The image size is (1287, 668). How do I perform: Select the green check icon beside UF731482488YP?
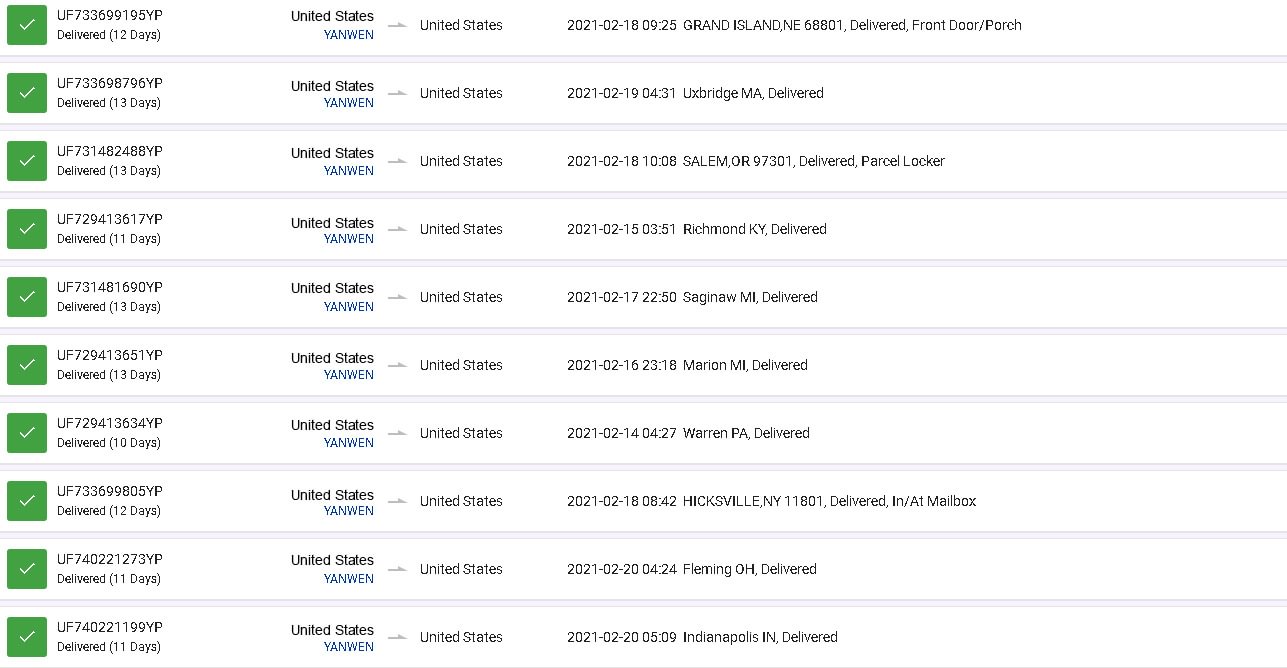tap(27, 161)
